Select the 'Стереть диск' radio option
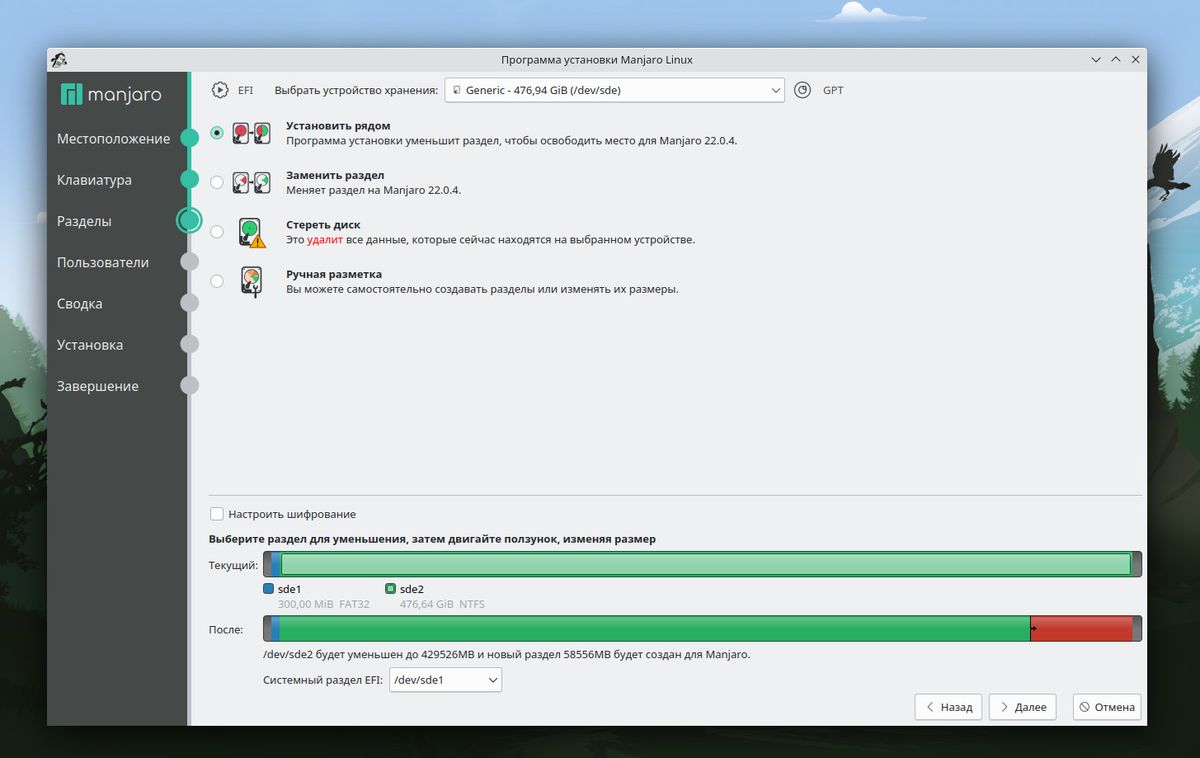This screenshot has height=758, width=1200. tap(216, 231)
